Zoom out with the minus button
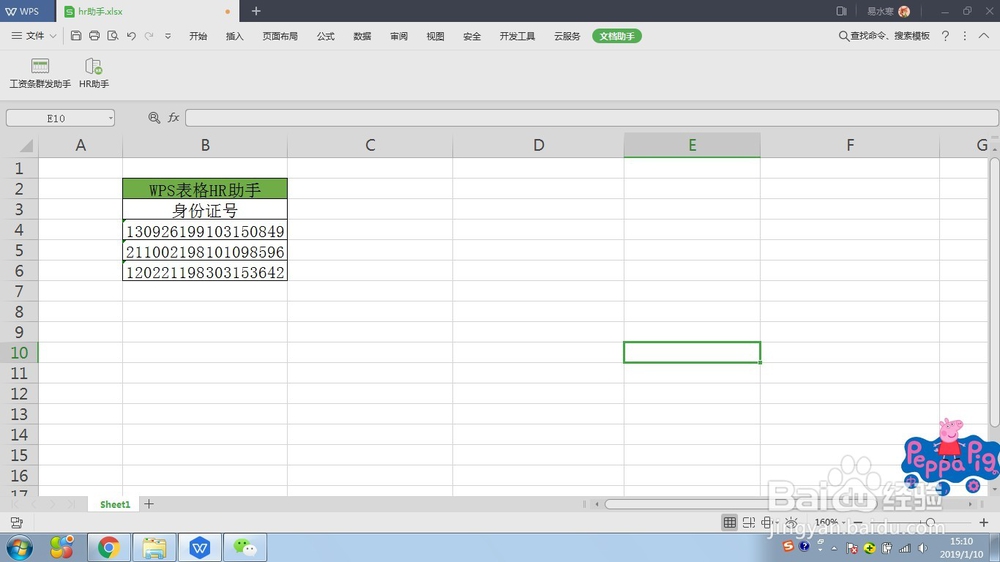 tap(858, 522)
